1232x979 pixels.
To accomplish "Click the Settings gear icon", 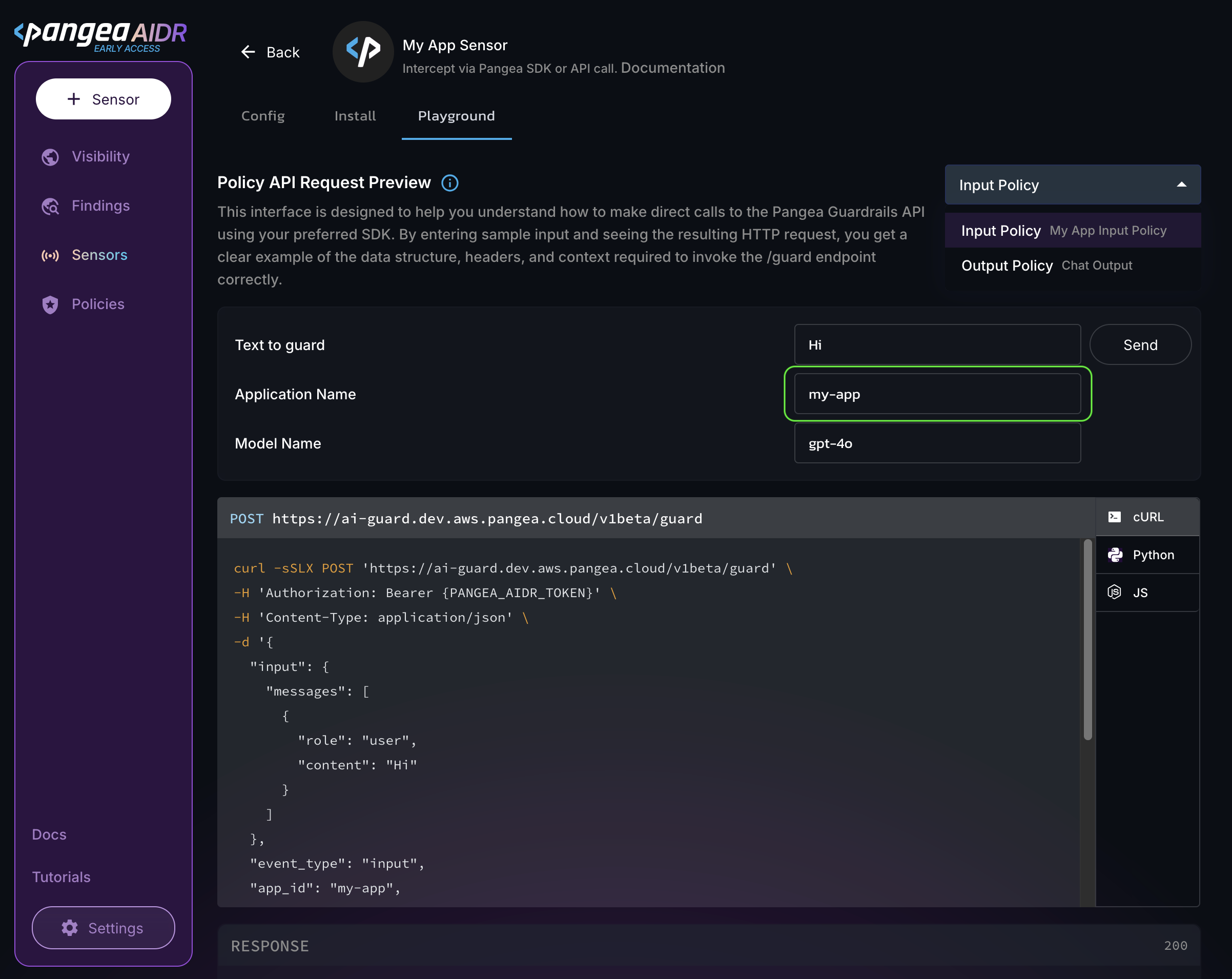I will pos(70,928).
